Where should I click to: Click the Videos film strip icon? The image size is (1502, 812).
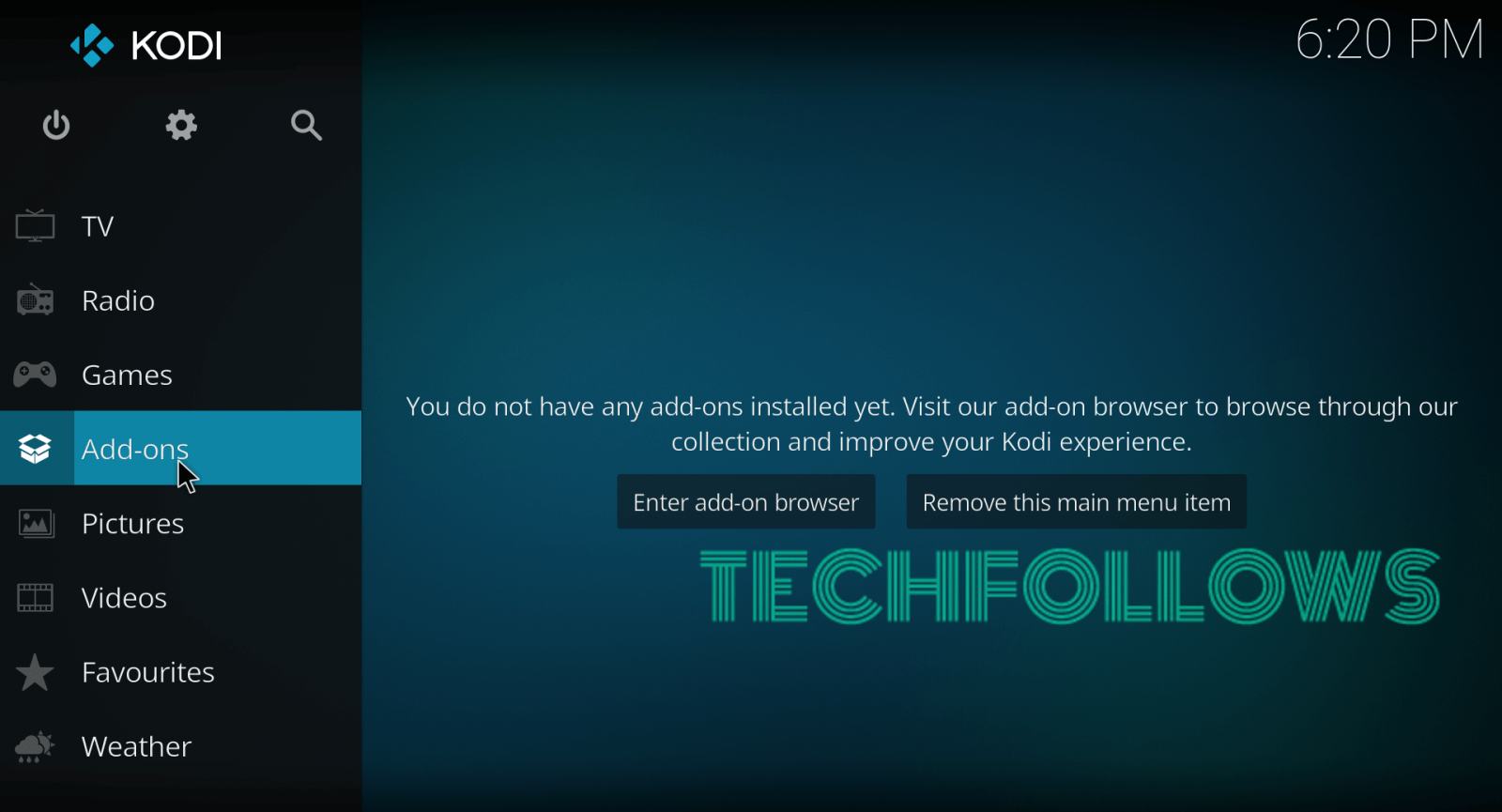click(x=35, y=597)
